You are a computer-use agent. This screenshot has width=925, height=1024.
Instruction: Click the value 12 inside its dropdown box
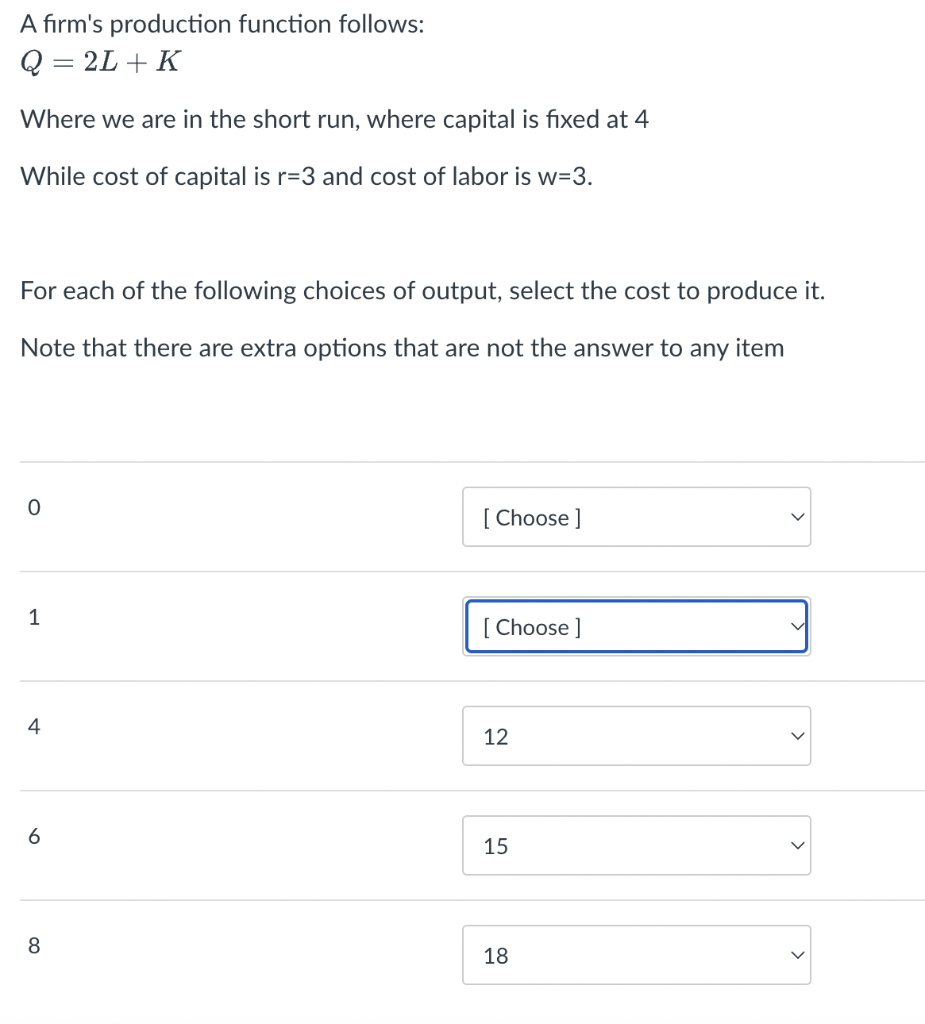pyautogui.click(x=494, y=735)
